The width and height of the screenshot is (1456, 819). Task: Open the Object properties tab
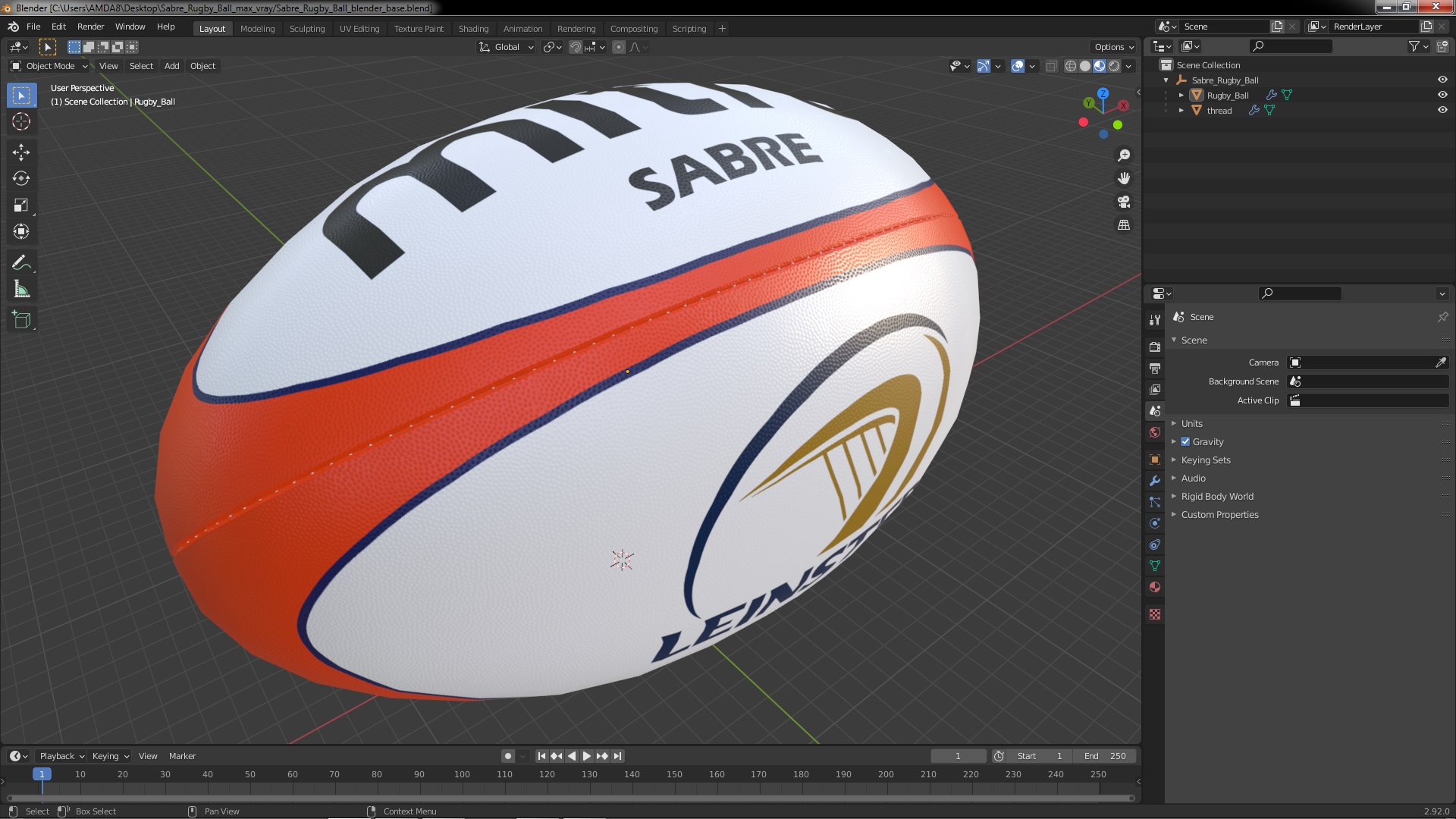pyautogui.click(x=1155, y=460)
